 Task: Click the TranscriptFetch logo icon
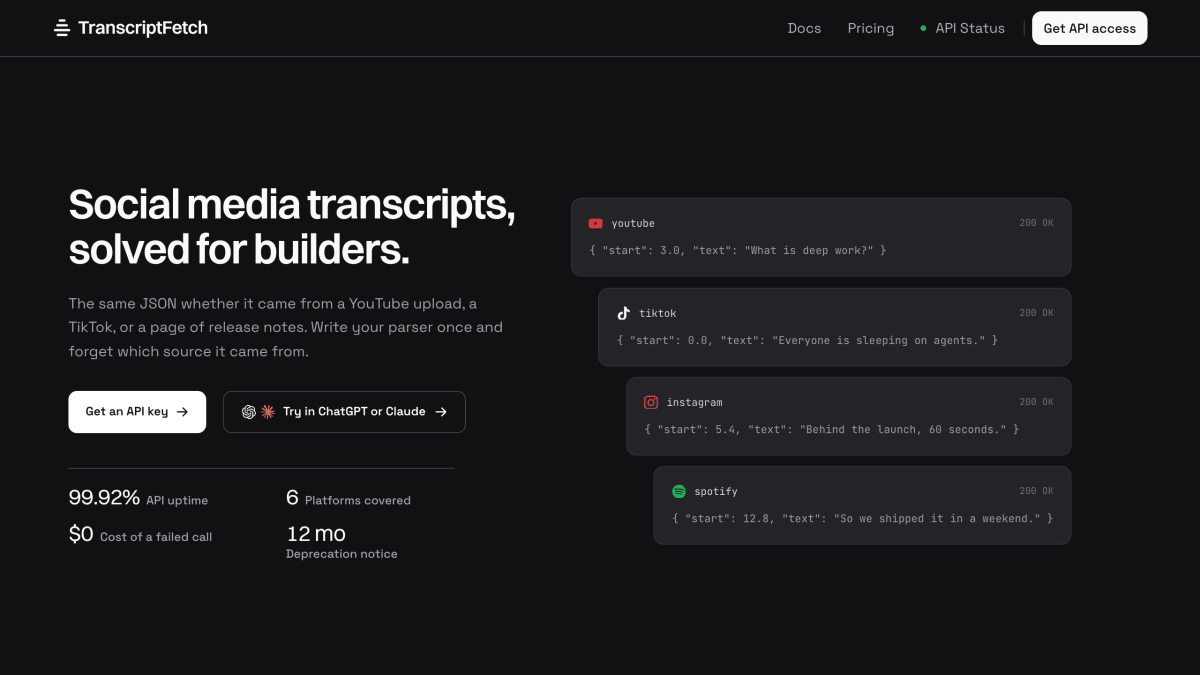(62, 28)
